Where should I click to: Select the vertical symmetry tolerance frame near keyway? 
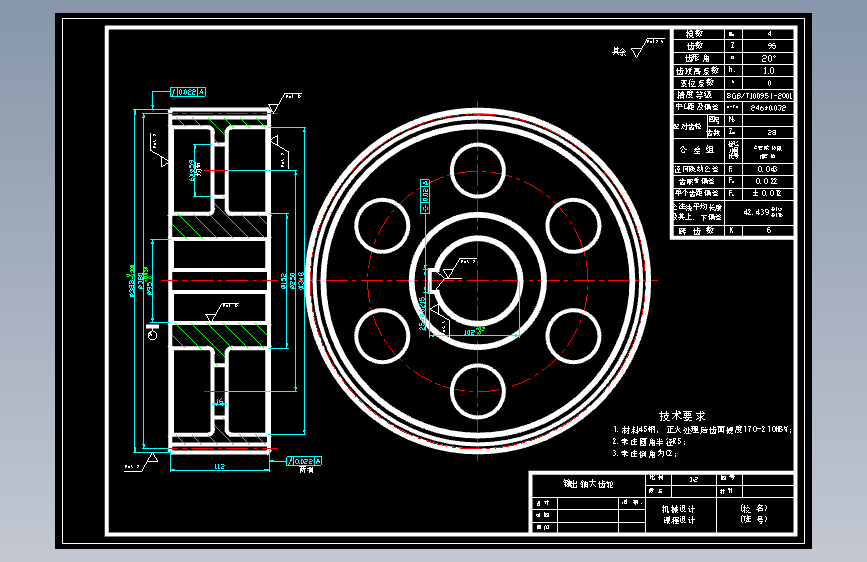(425, 196)
